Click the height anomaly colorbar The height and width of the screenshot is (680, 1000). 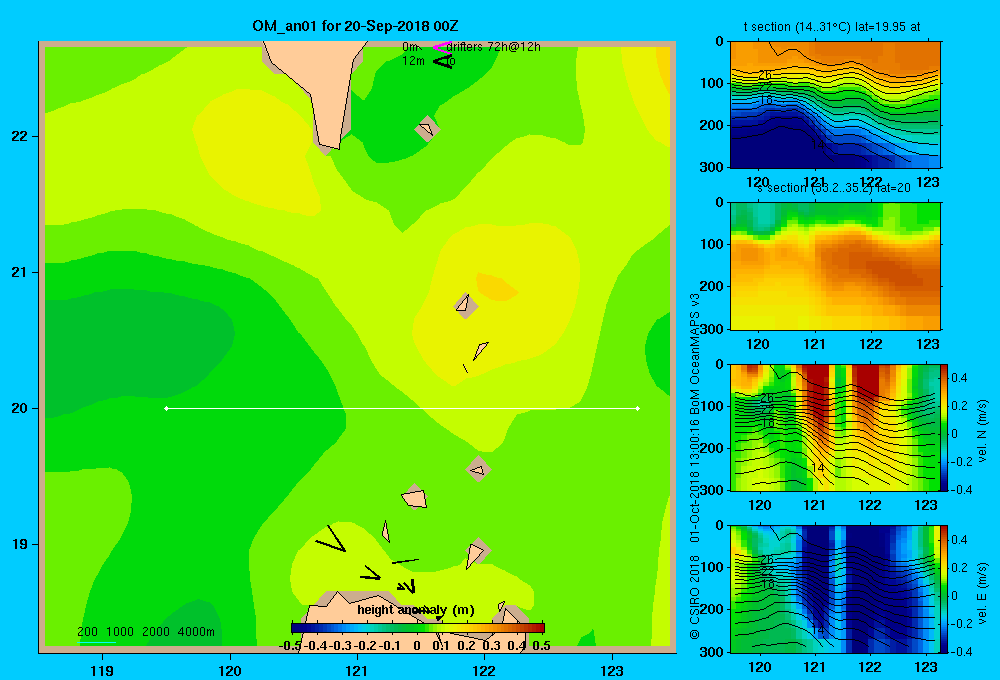pos(418,628)
